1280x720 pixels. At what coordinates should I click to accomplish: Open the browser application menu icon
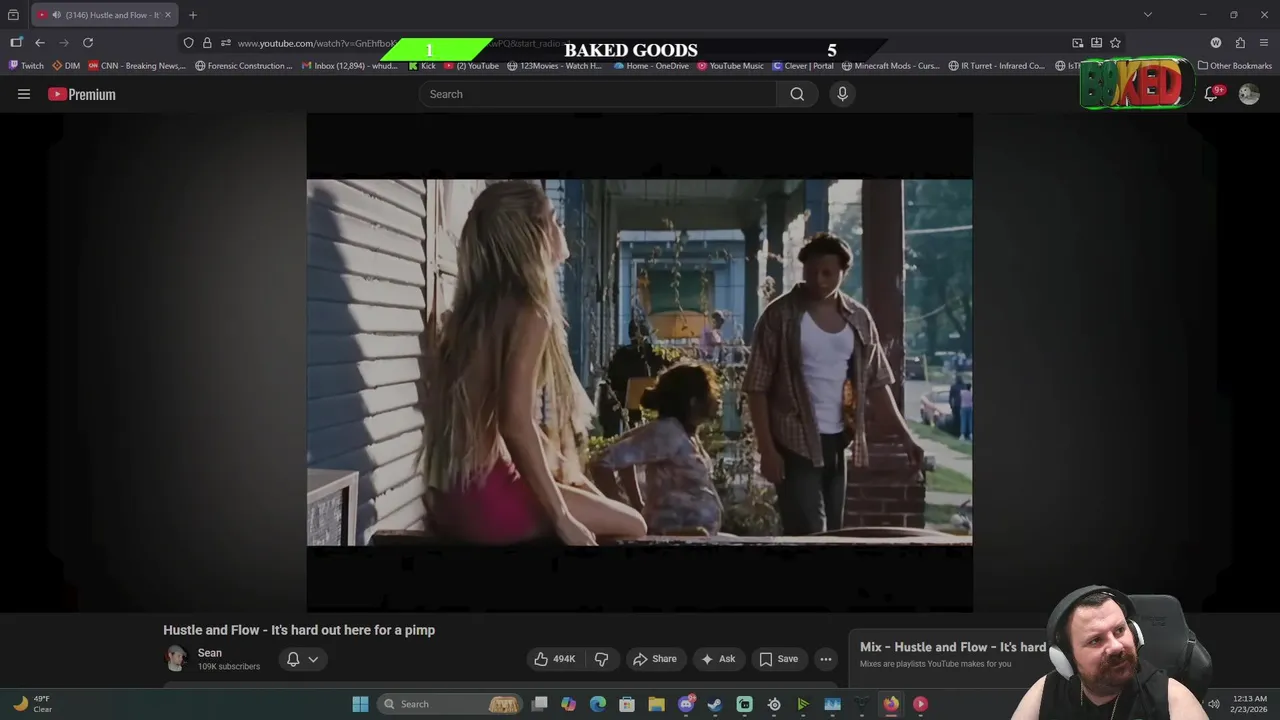click(x=1264, y=43)
